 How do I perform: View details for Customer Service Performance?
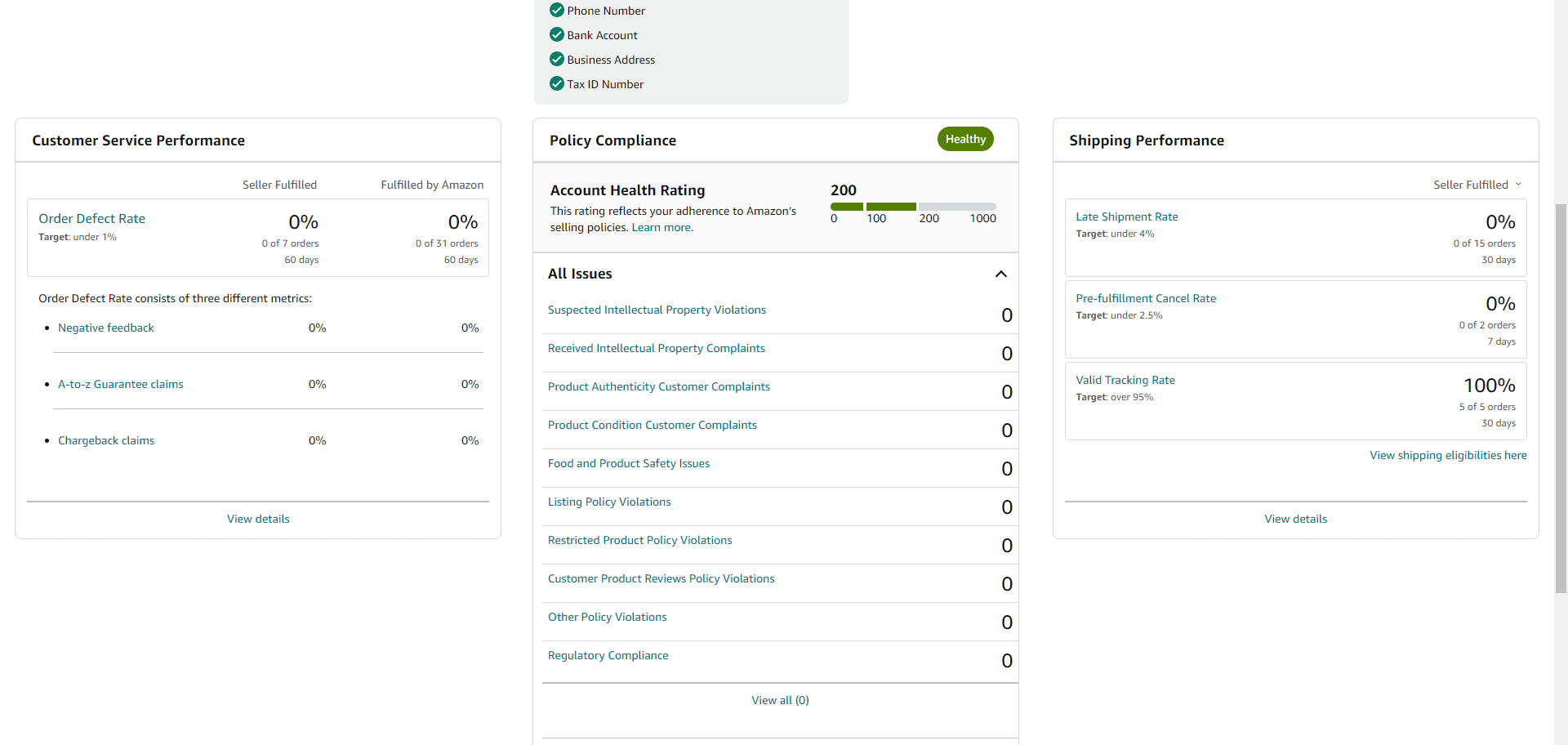[258, 519]
